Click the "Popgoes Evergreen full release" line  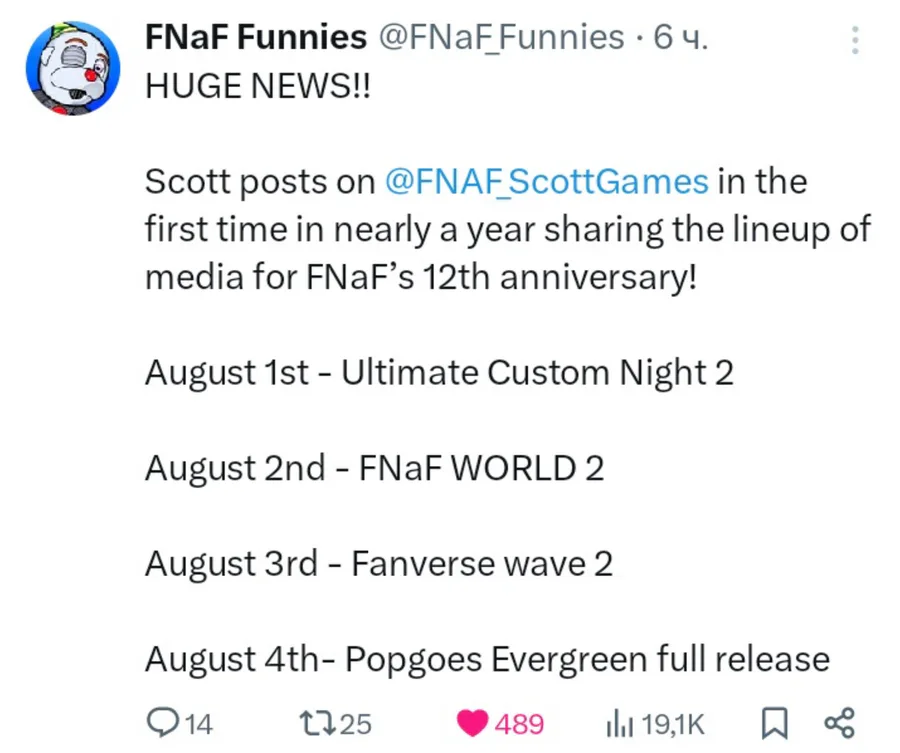(487, 659)
